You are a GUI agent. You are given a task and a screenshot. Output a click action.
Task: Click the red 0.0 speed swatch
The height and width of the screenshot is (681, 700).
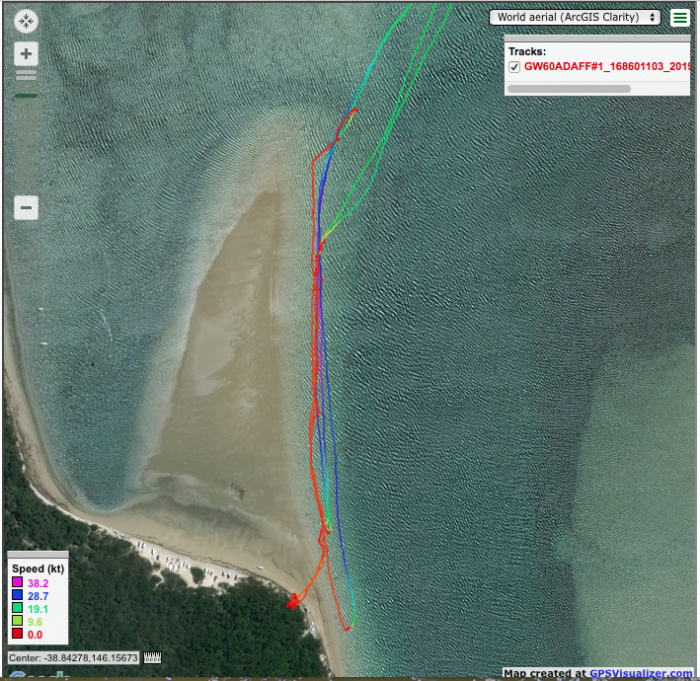pyautogui.click(x=17, y=634)
